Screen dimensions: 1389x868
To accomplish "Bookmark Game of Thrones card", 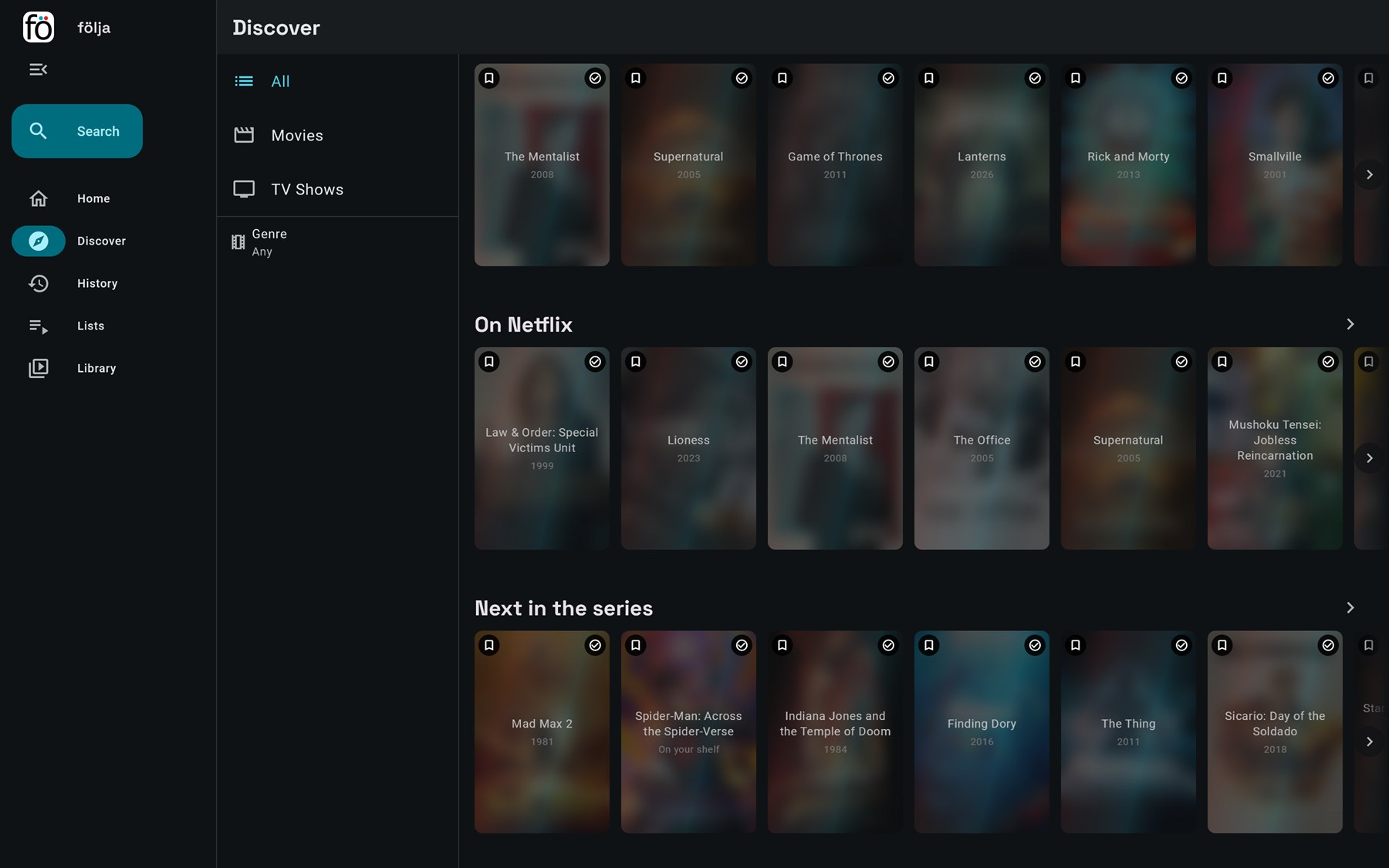I will click(782, 78).
